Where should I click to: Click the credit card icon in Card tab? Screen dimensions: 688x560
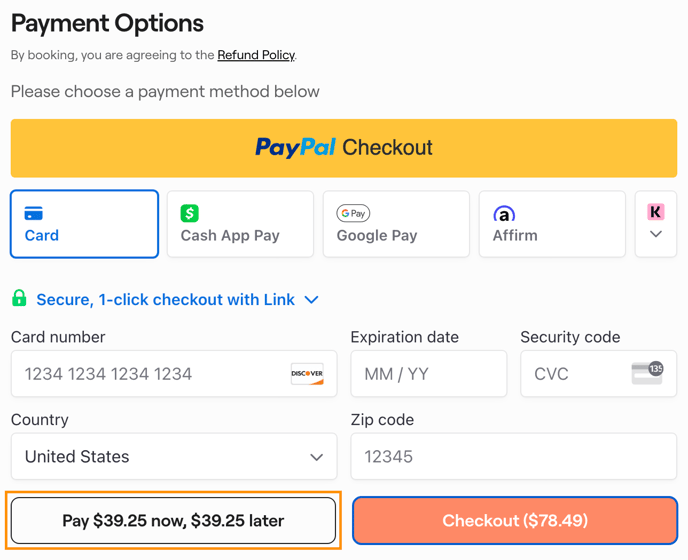click(x=34, y=213)
